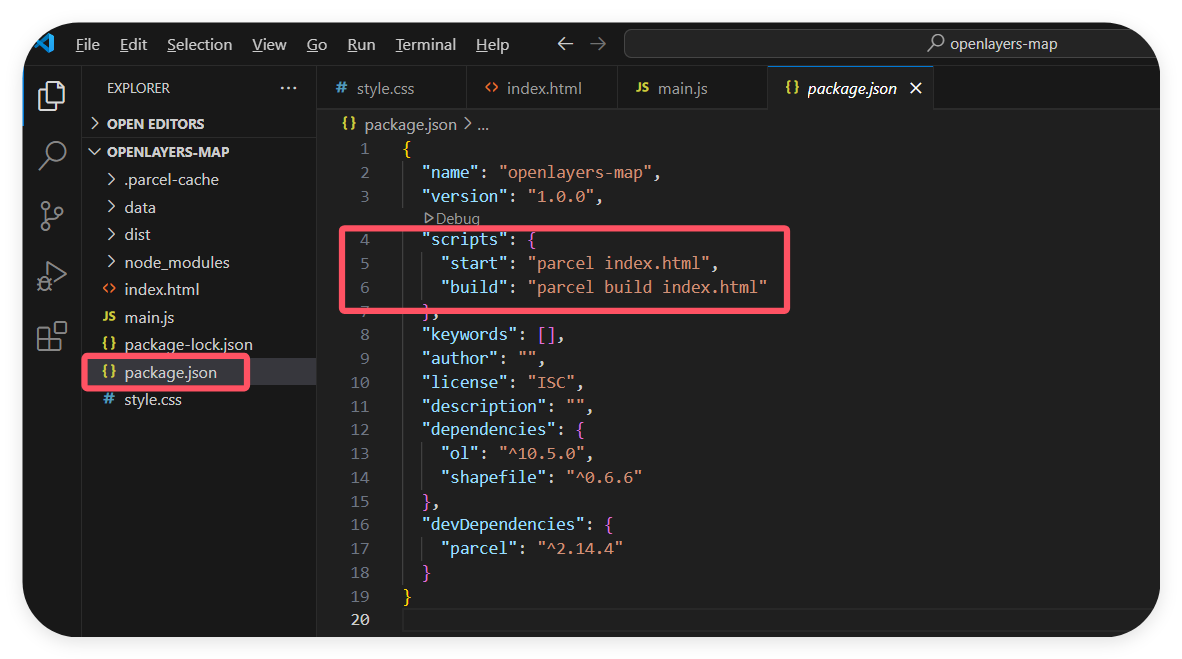
Task: Open the Run menu
Action: (361, 44)
